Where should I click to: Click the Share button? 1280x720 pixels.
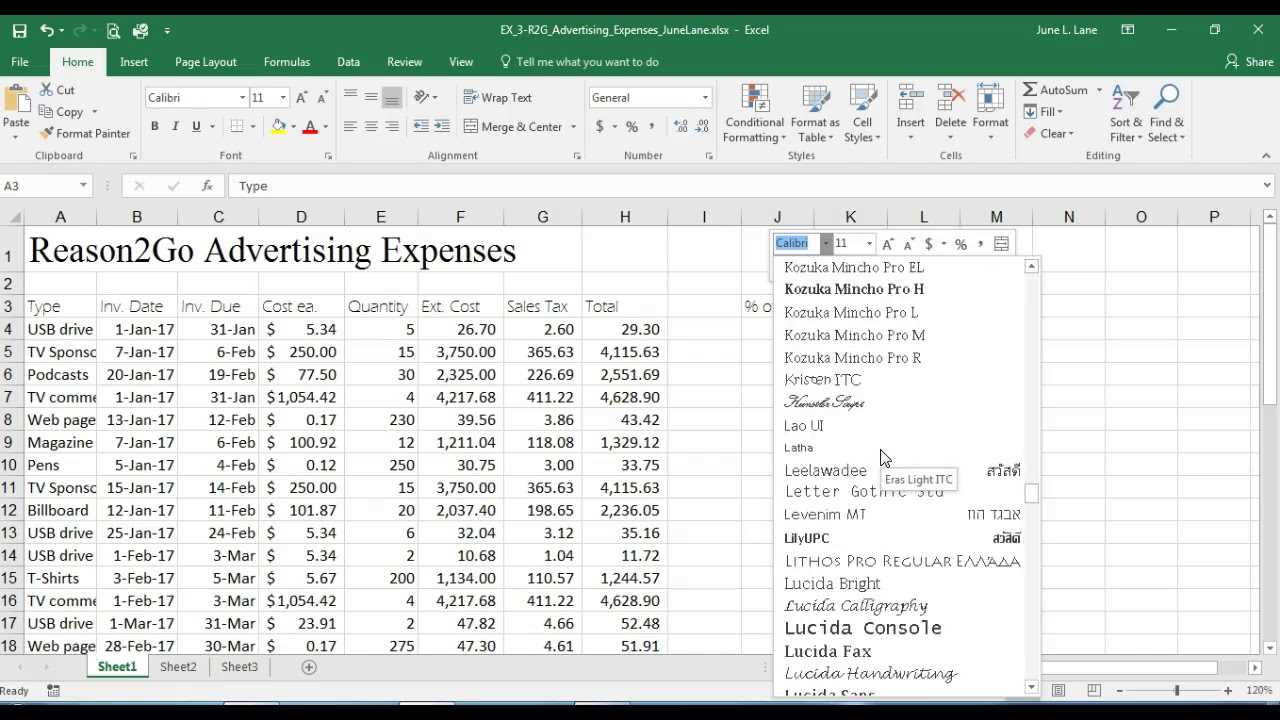[1249, 62]
